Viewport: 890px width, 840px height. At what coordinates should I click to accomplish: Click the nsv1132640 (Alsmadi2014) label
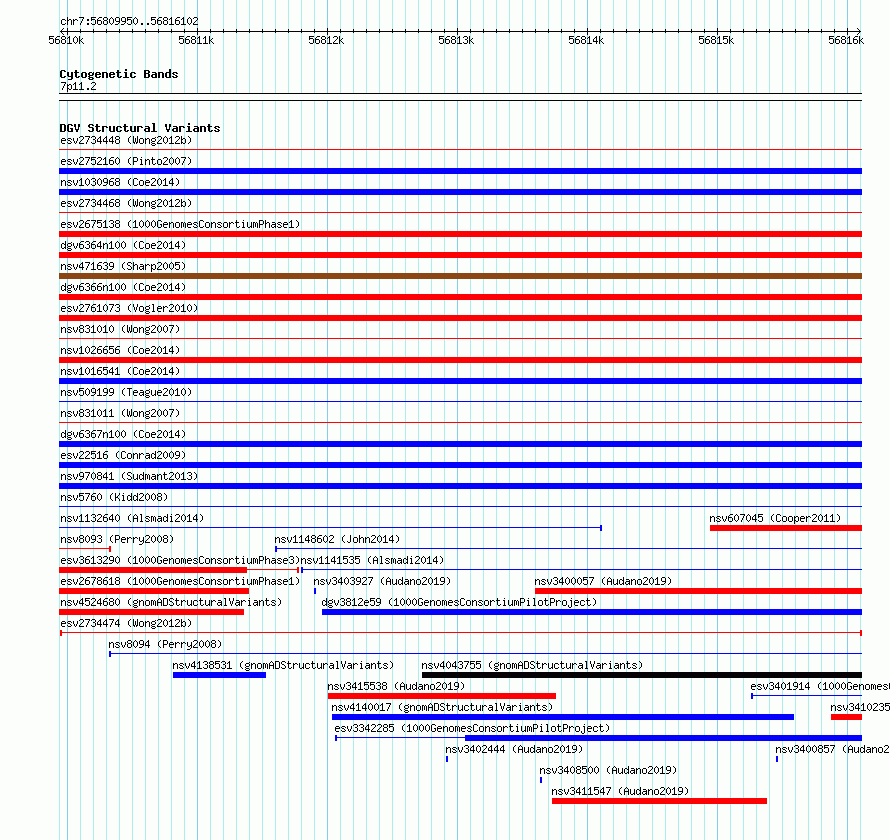pyautogui.click(x=132, y=518)
